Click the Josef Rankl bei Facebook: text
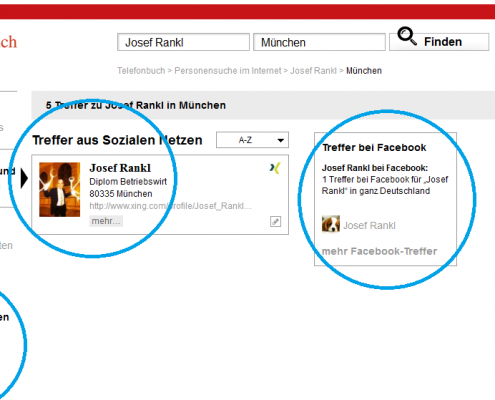Screen dimensions: 495x400 pos(375,168)
